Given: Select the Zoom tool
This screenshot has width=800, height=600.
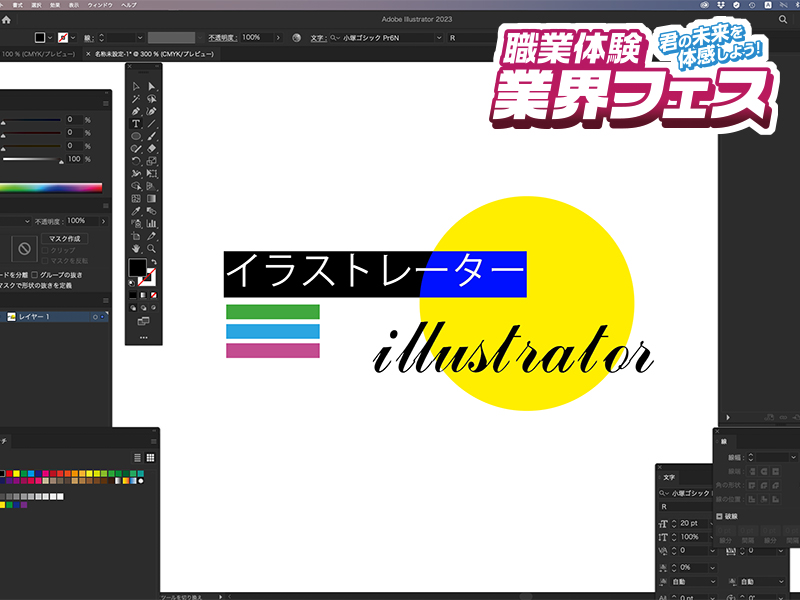Looking at the screenshot, I should coord(152,248).
